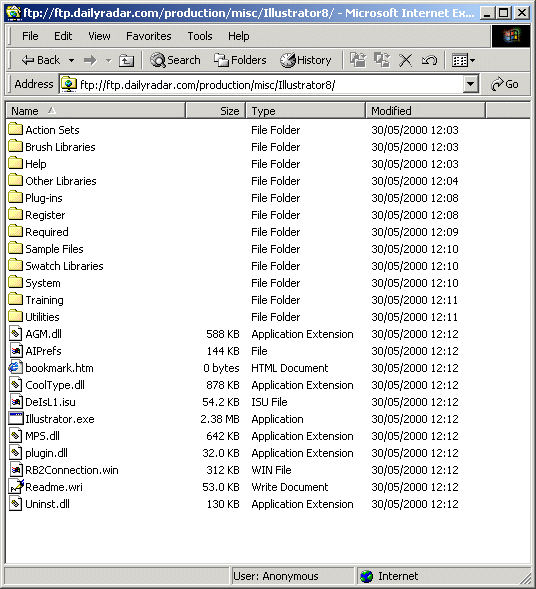Screen dimensions: 536x589
Task: Click the Go button
Action: [x=505, y=84]
